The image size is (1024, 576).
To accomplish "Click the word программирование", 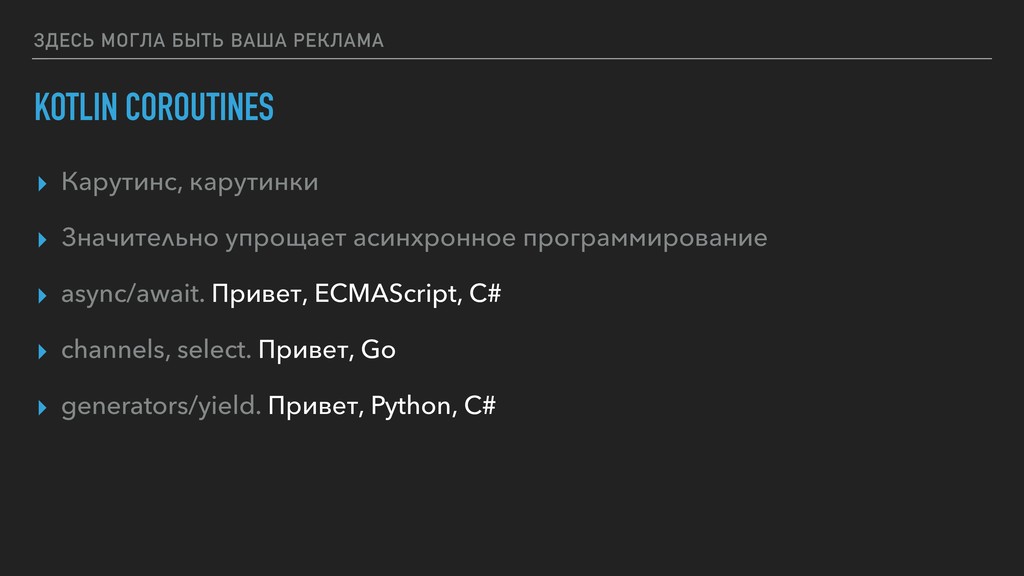I will pyautogui.click(x=645, y=240).
